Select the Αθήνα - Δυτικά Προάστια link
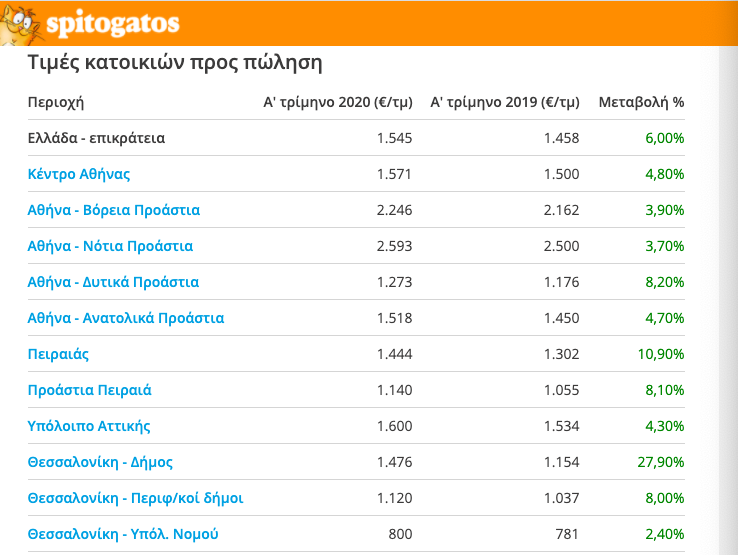 tap(113, 282)
